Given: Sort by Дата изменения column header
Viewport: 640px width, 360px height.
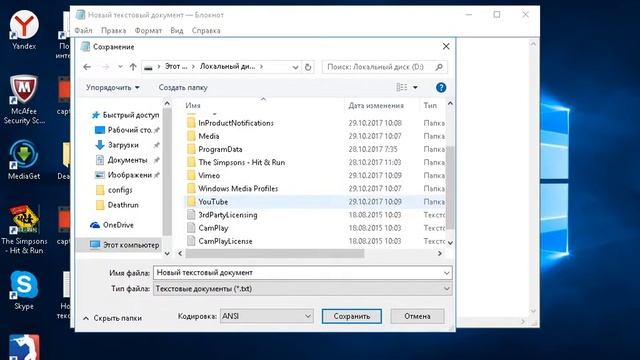Looking at the screenshot, I should click(x=376, y=105).
